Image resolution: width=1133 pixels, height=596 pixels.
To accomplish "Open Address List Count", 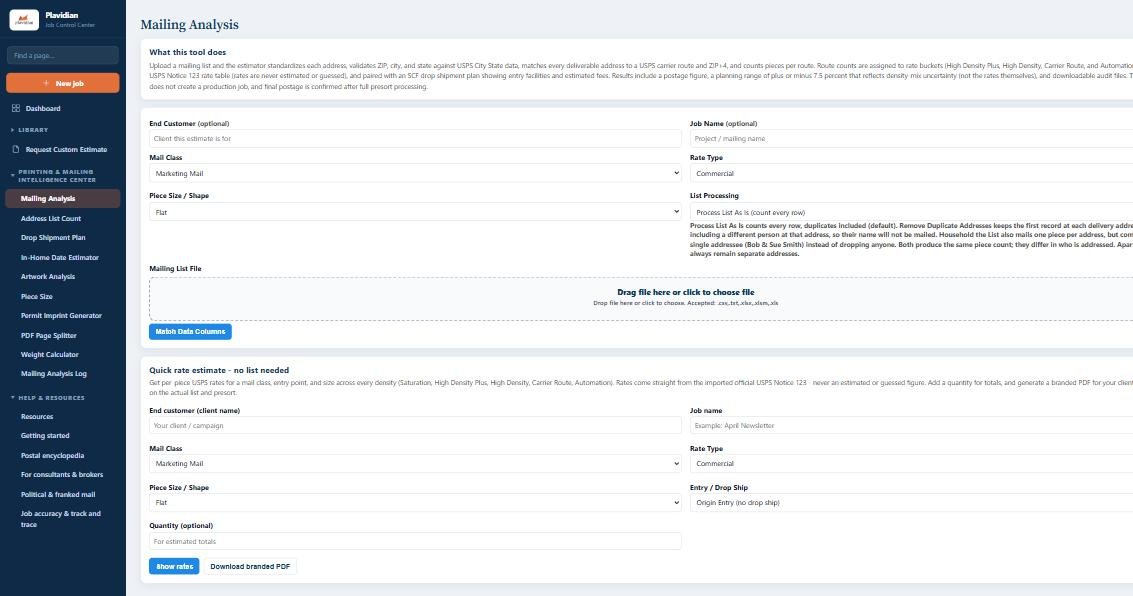I will point(51,218).
